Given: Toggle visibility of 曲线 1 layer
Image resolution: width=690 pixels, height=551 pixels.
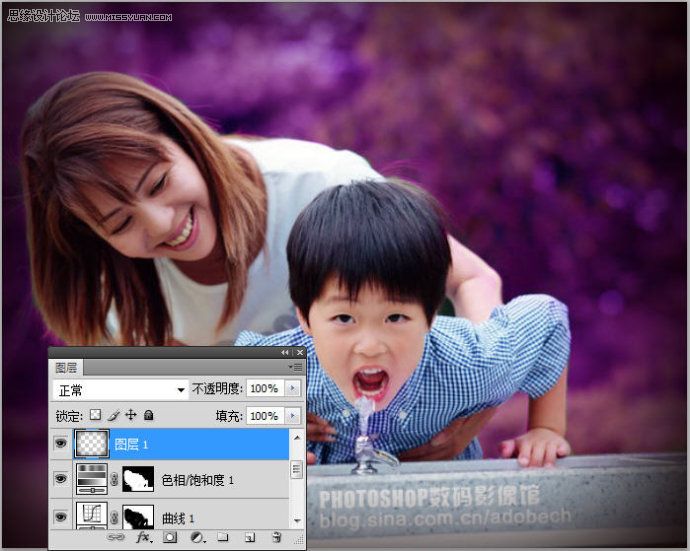Looking at the screenshot, I should click(61, 516).
